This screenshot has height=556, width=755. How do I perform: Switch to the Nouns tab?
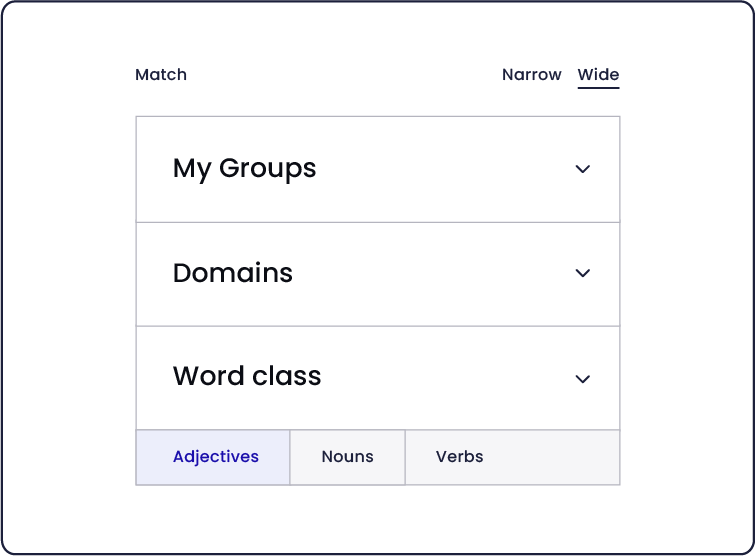click(x=348, y=457)
